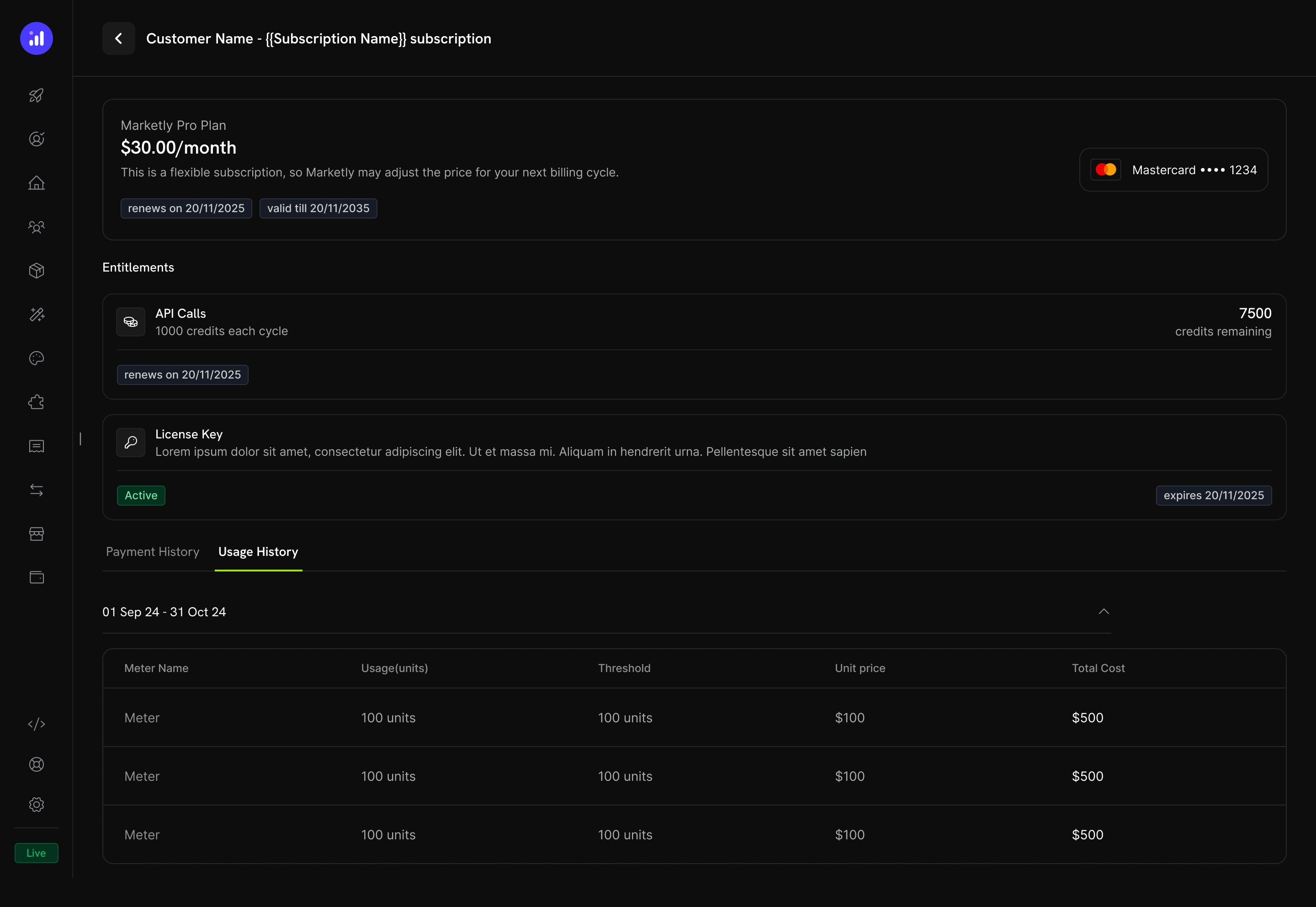Click the puzzle-piece integrations icon
The height and width of the screenshot is (907, 1316).
coord(37,402)
